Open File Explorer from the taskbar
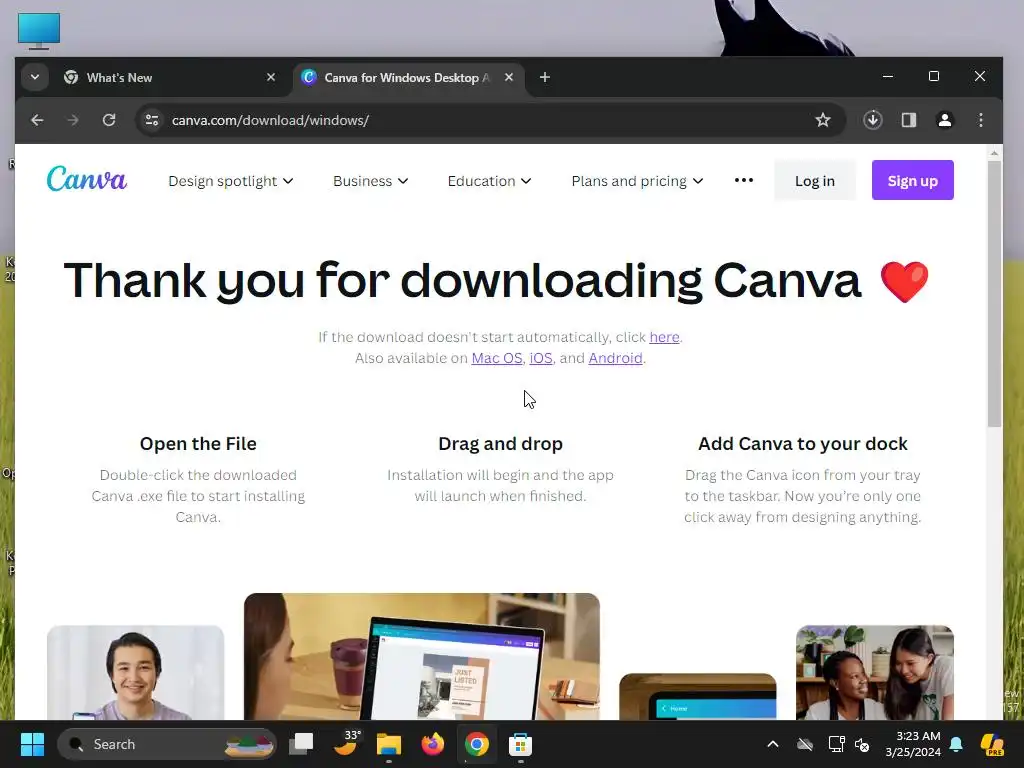 pyautogui.click(x=389, y=744)
